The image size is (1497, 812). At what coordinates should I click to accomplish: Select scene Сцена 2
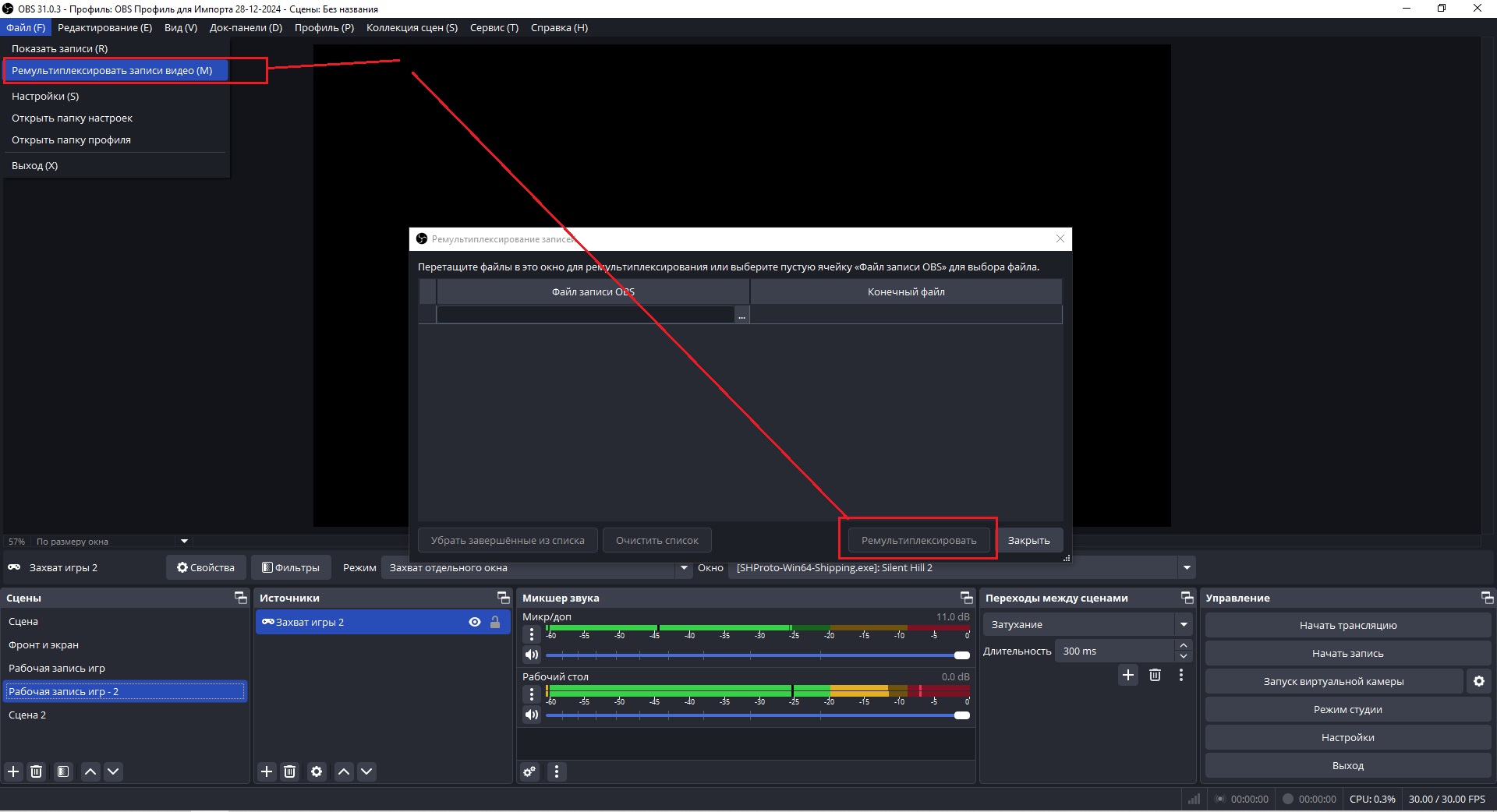tap(125, 715)
